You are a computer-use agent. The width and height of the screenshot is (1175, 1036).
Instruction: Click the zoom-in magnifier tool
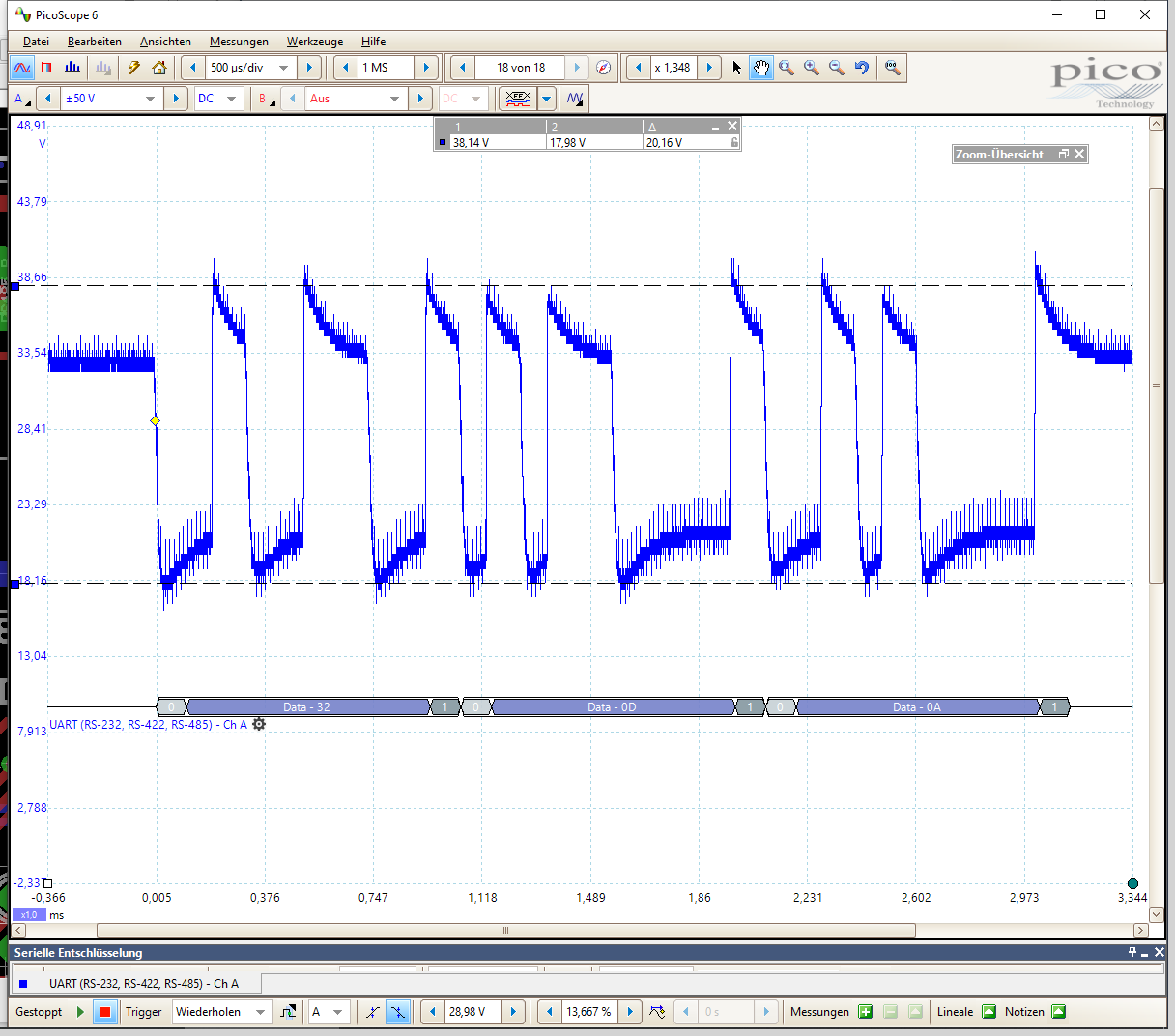(812, 68)
